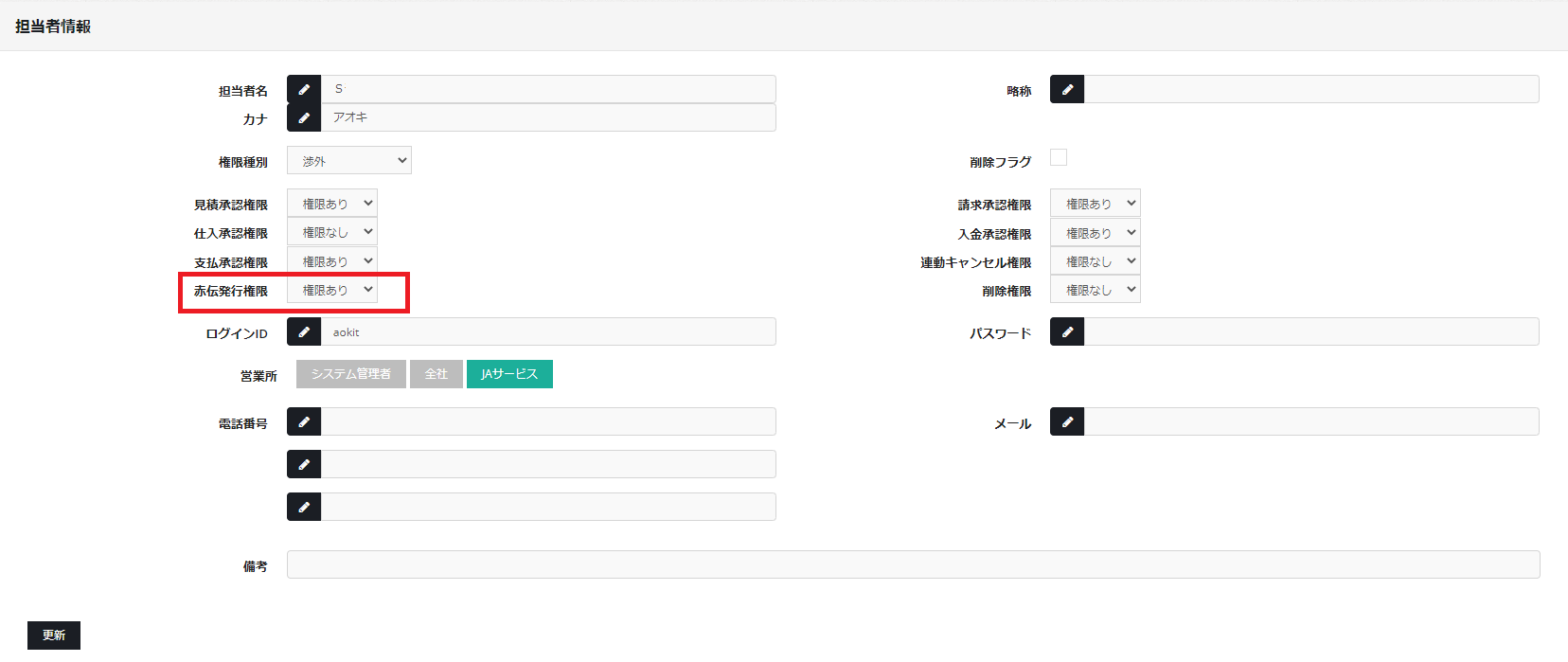The width and height of the screenshot is (1568, 662).
Task: Click the edit pencil next to カナ
Action: (x=304, y=117)
